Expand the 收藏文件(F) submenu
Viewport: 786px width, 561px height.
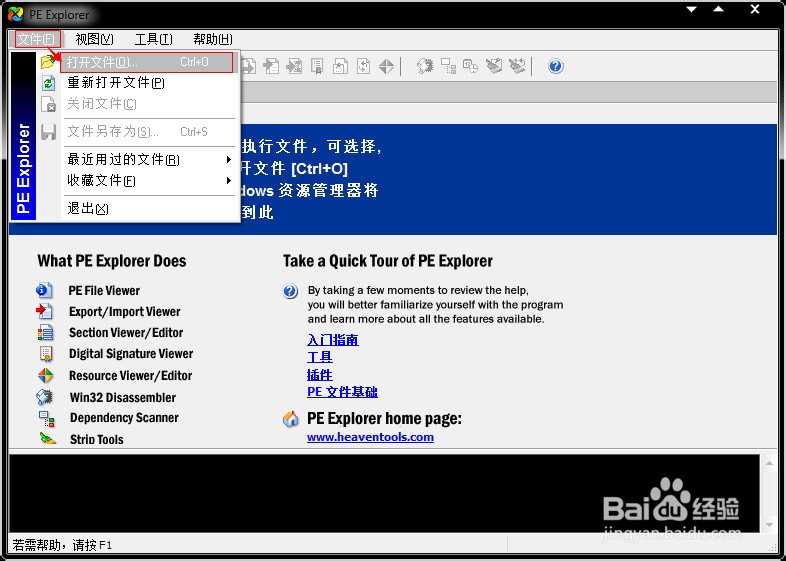(x=138, y=180)
